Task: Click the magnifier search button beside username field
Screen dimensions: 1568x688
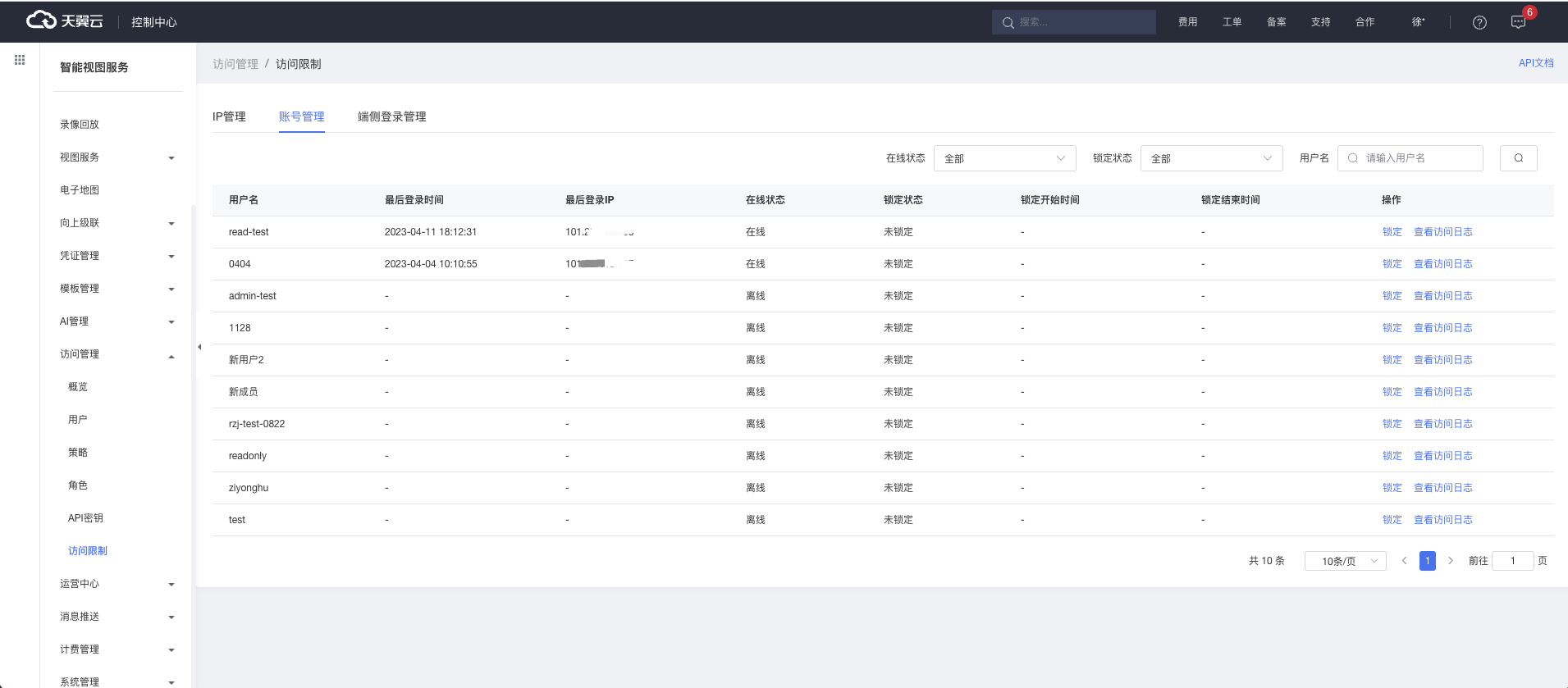Action: click(x=1518, y=158)
